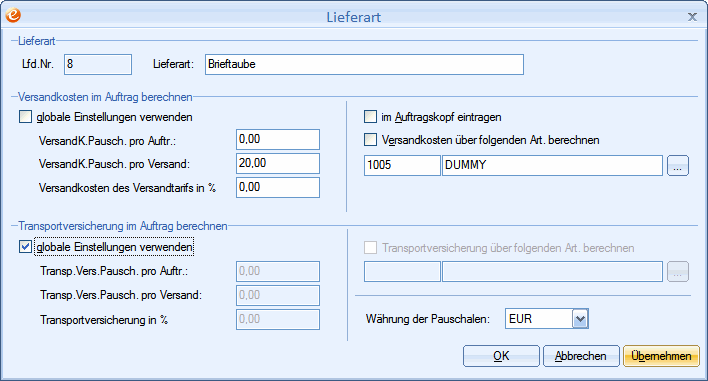Select VersandK.Pausch. pro Versand value 20,00

(x=278, y=163)
